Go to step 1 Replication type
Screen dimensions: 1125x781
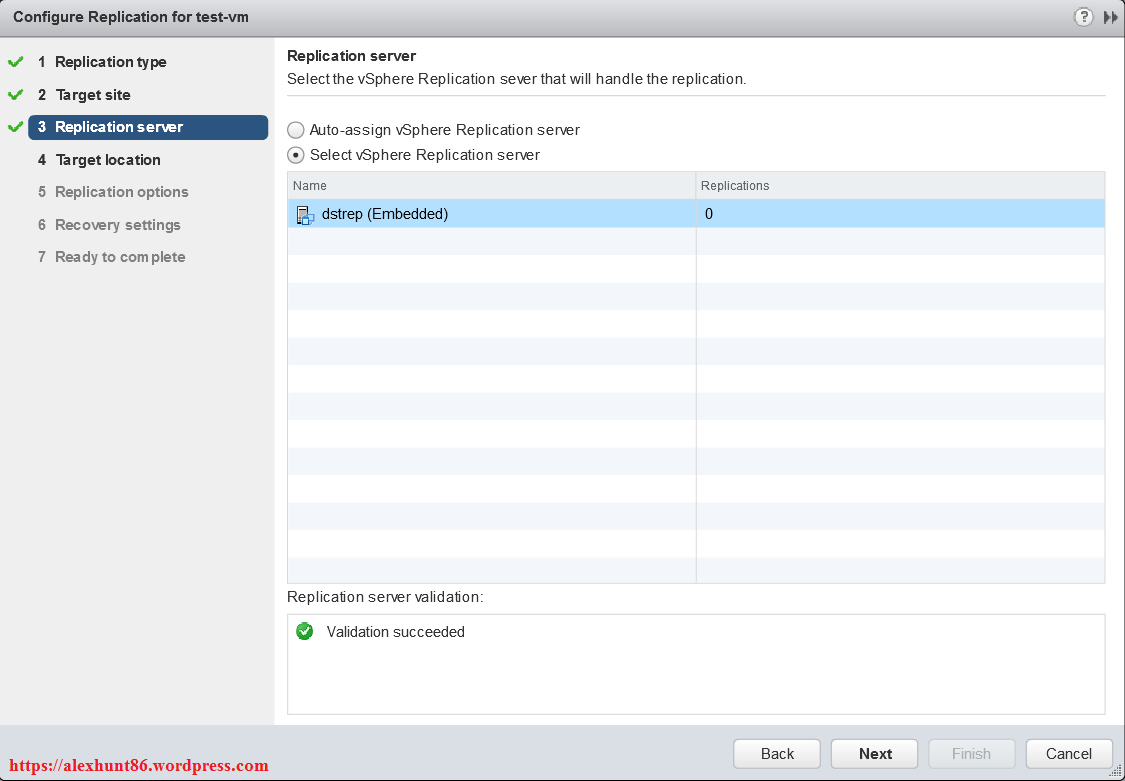click(110, 62)
